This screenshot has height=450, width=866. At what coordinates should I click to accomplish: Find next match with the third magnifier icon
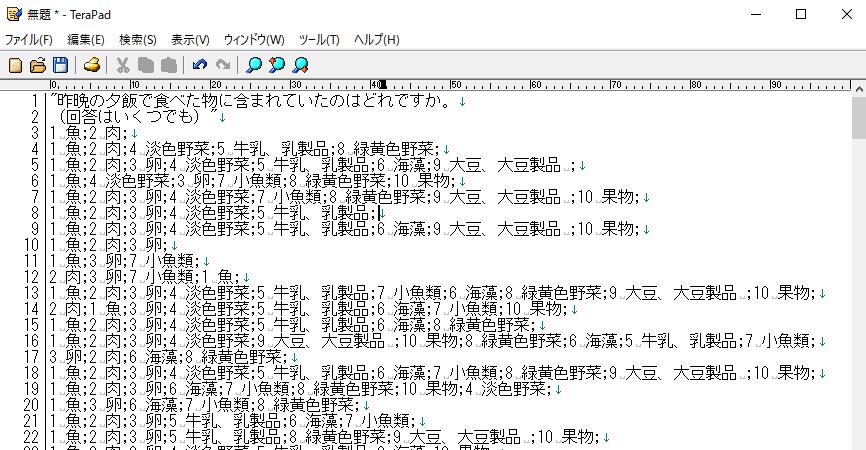(x=300, y=66)
